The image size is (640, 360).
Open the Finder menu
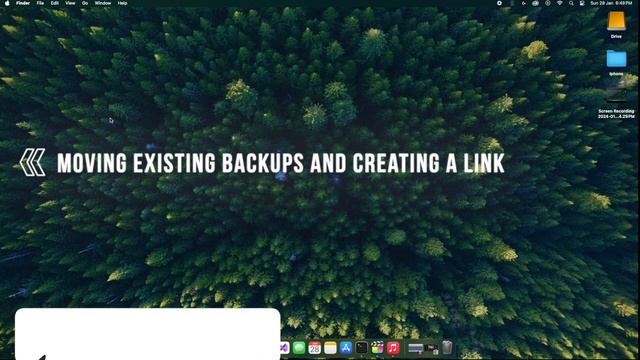click(x=23, y=3)
